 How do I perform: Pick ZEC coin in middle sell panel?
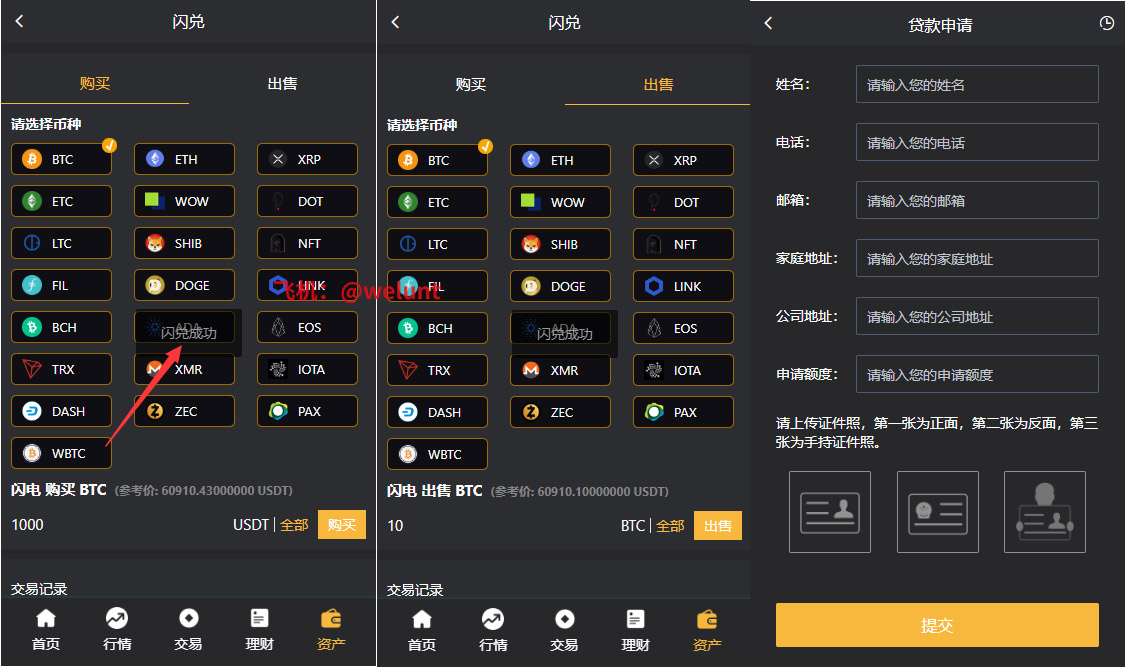click(x=560, y=412)
